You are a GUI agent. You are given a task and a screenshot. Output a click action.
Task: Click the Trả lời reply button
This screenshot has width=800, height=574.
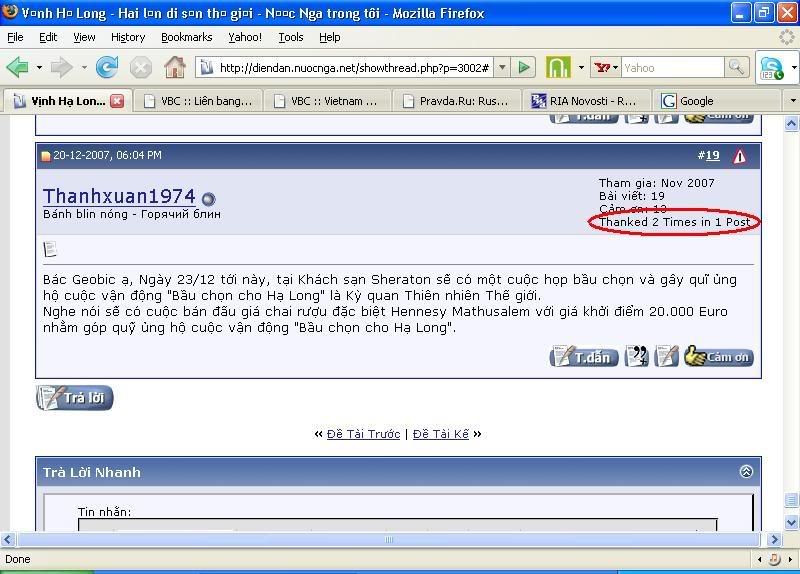coord(75,398)
